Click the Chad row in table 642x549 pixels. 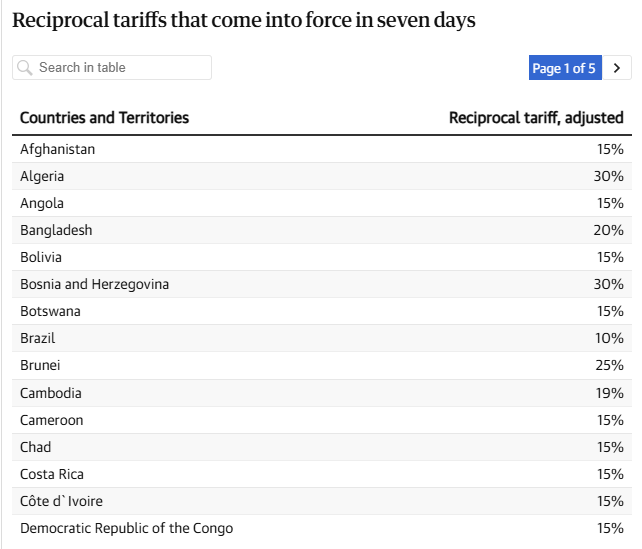pos(322,447)
